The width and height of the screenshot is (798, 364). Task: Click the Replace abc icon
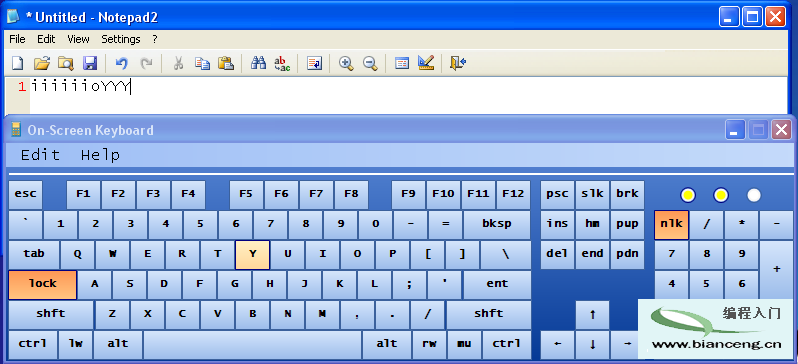point(282,63)
